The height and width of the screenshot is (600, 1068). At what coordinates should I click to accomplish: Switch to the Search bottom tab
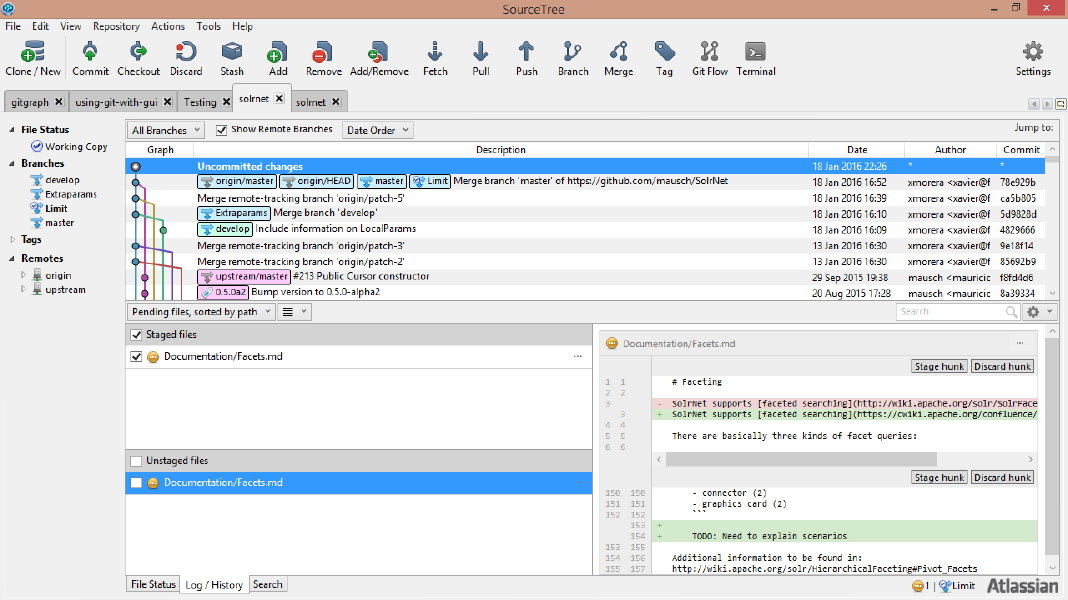[x=267, y=584]
